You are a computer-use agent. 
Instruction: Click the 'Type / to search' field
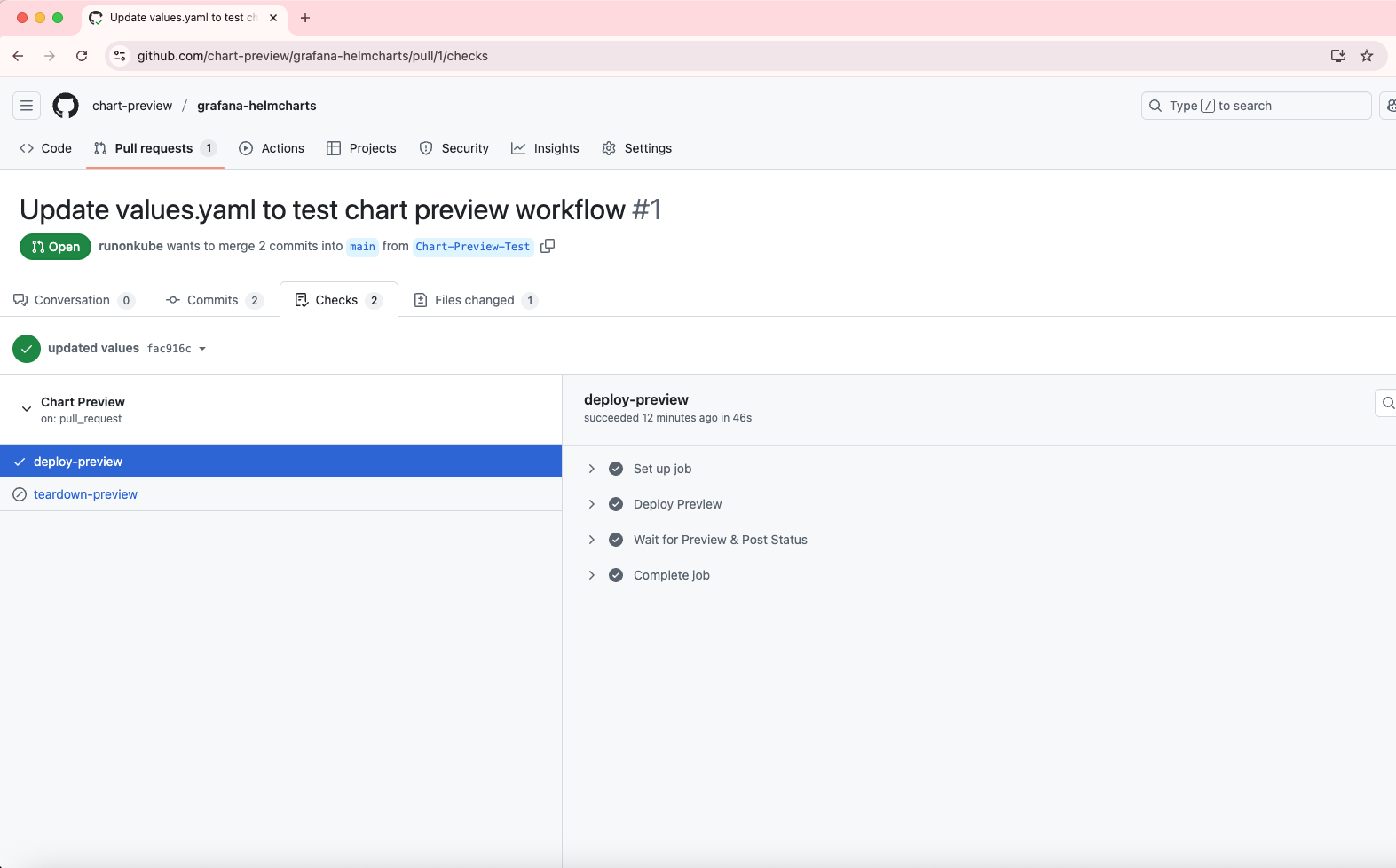point(1256,106)
